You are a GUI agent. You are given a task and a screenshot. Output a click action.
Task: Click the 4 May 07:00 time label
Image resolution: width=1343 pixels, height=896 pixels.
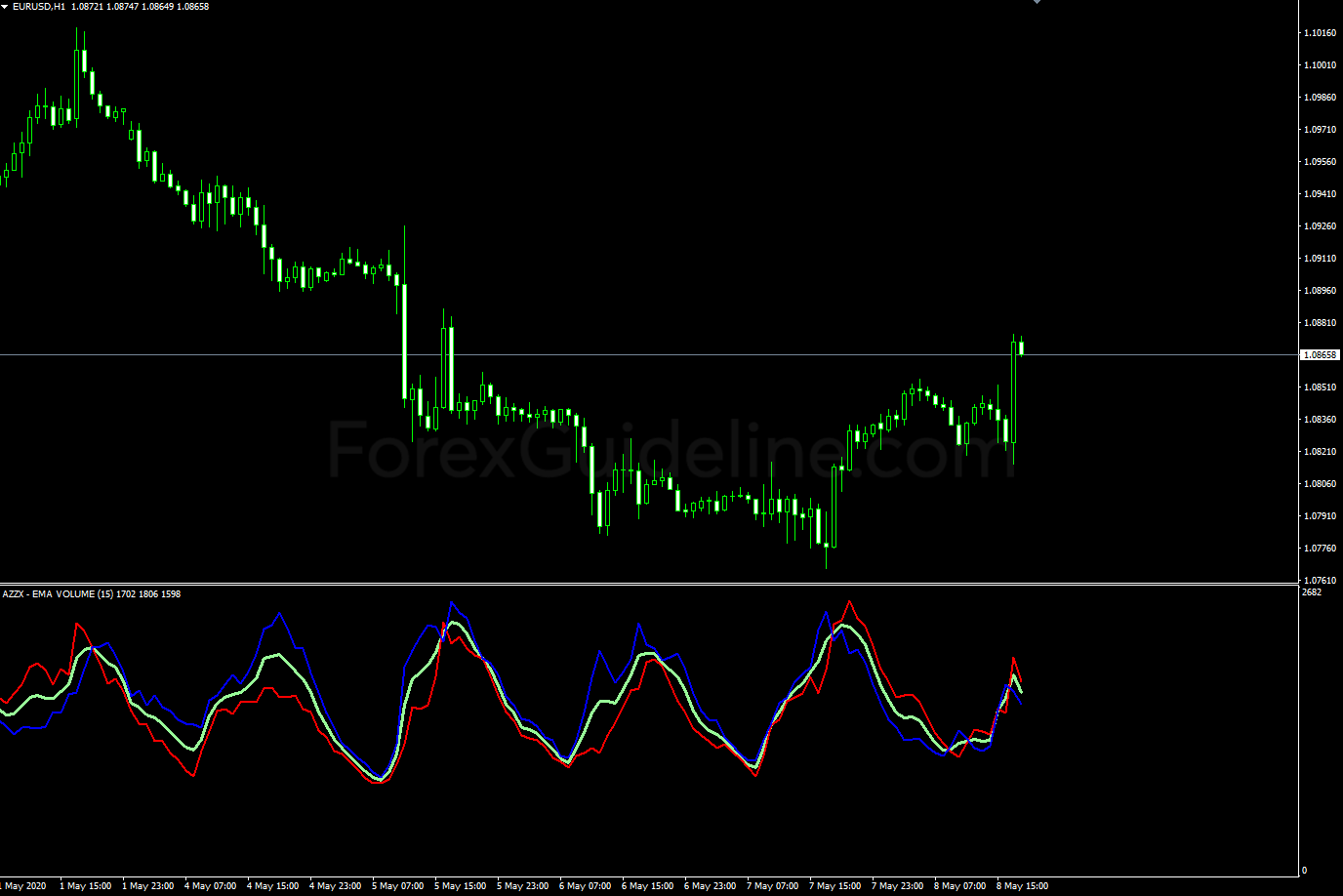[210, 886]
